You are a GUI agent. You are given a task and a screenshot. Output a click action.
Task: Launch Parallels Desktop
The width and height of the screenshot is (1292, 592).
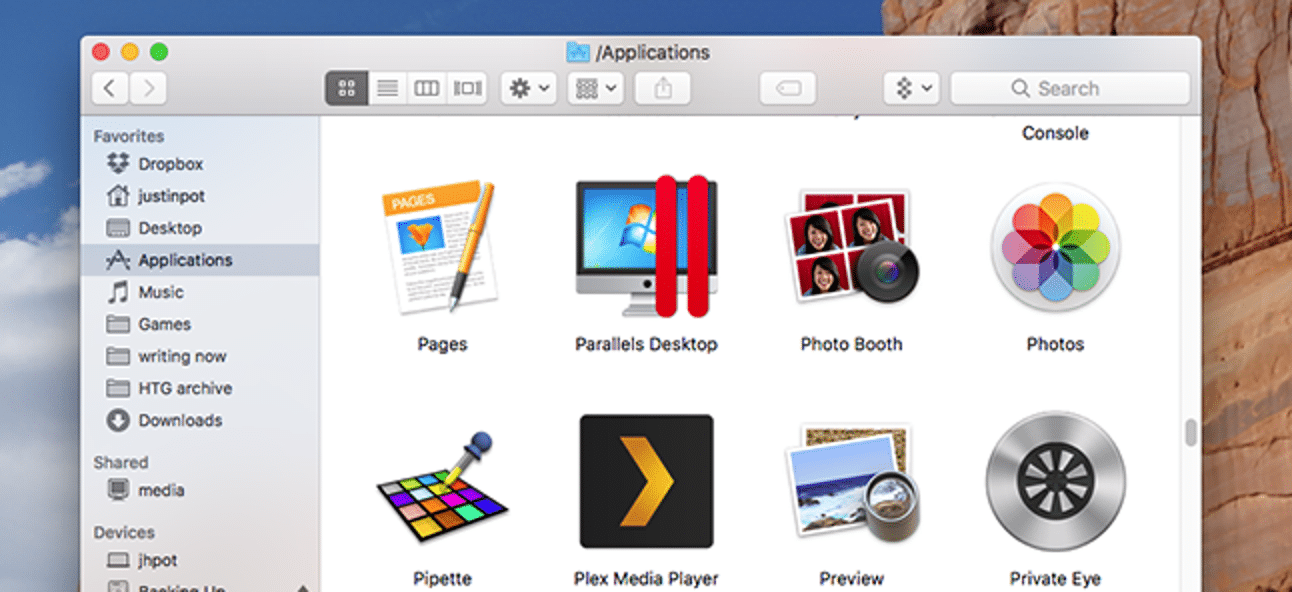click(645, 247)
